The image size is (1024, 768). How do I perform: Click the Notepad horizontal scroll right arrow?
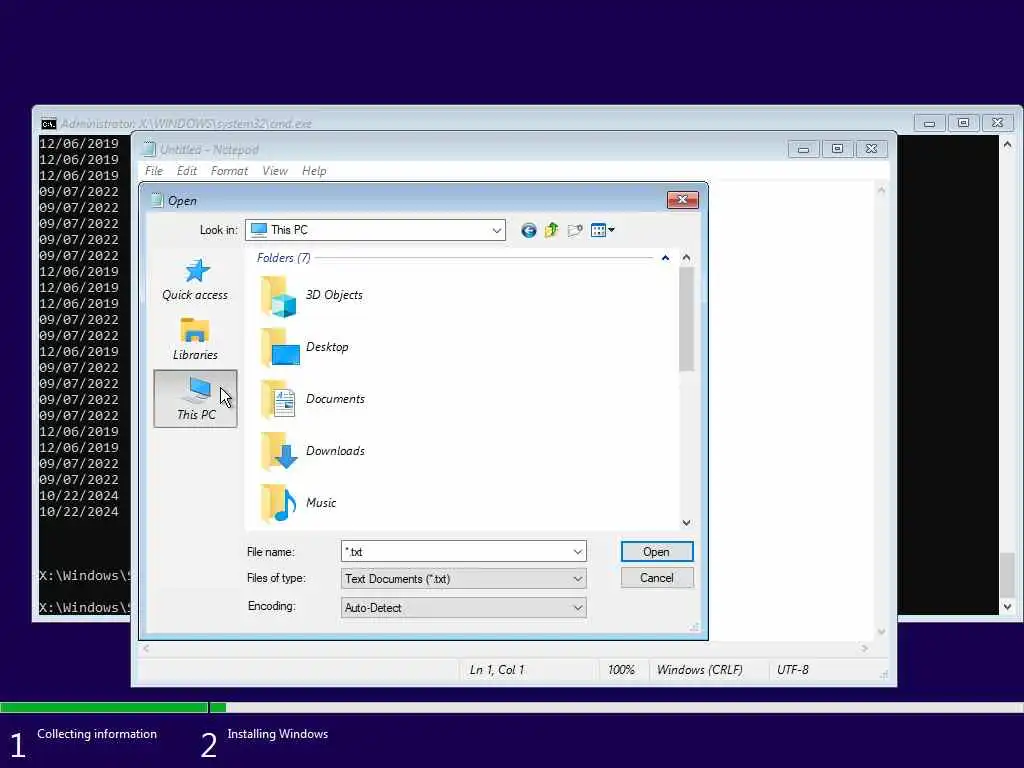point(865,648)
